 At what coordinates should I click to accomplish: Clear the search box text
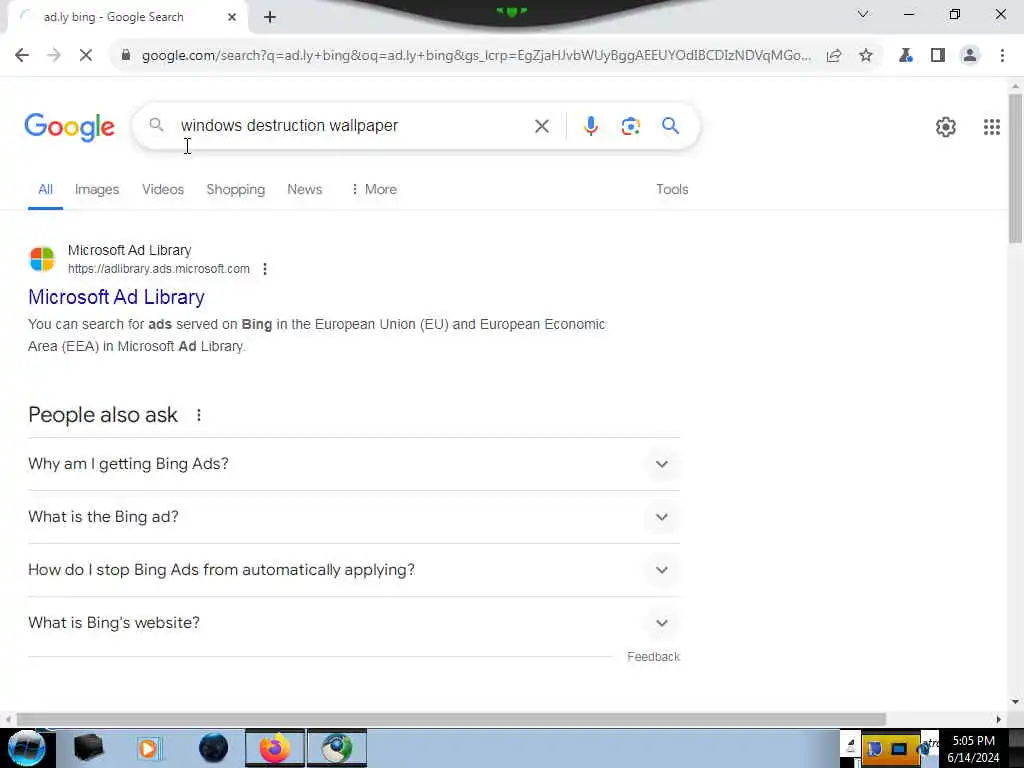(x=541, y=125)
